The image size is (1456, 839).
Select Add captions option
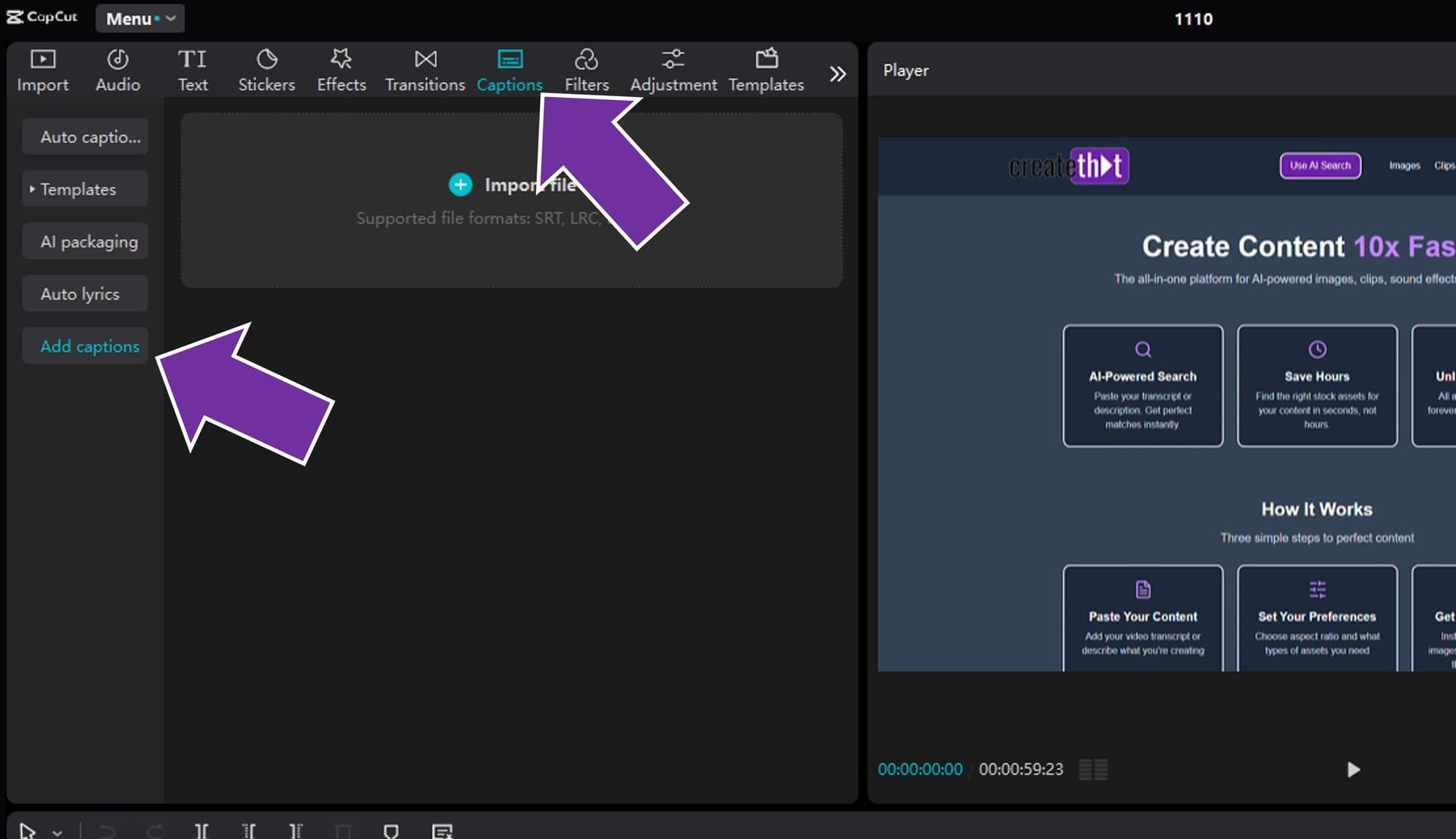tap(85, 346)
